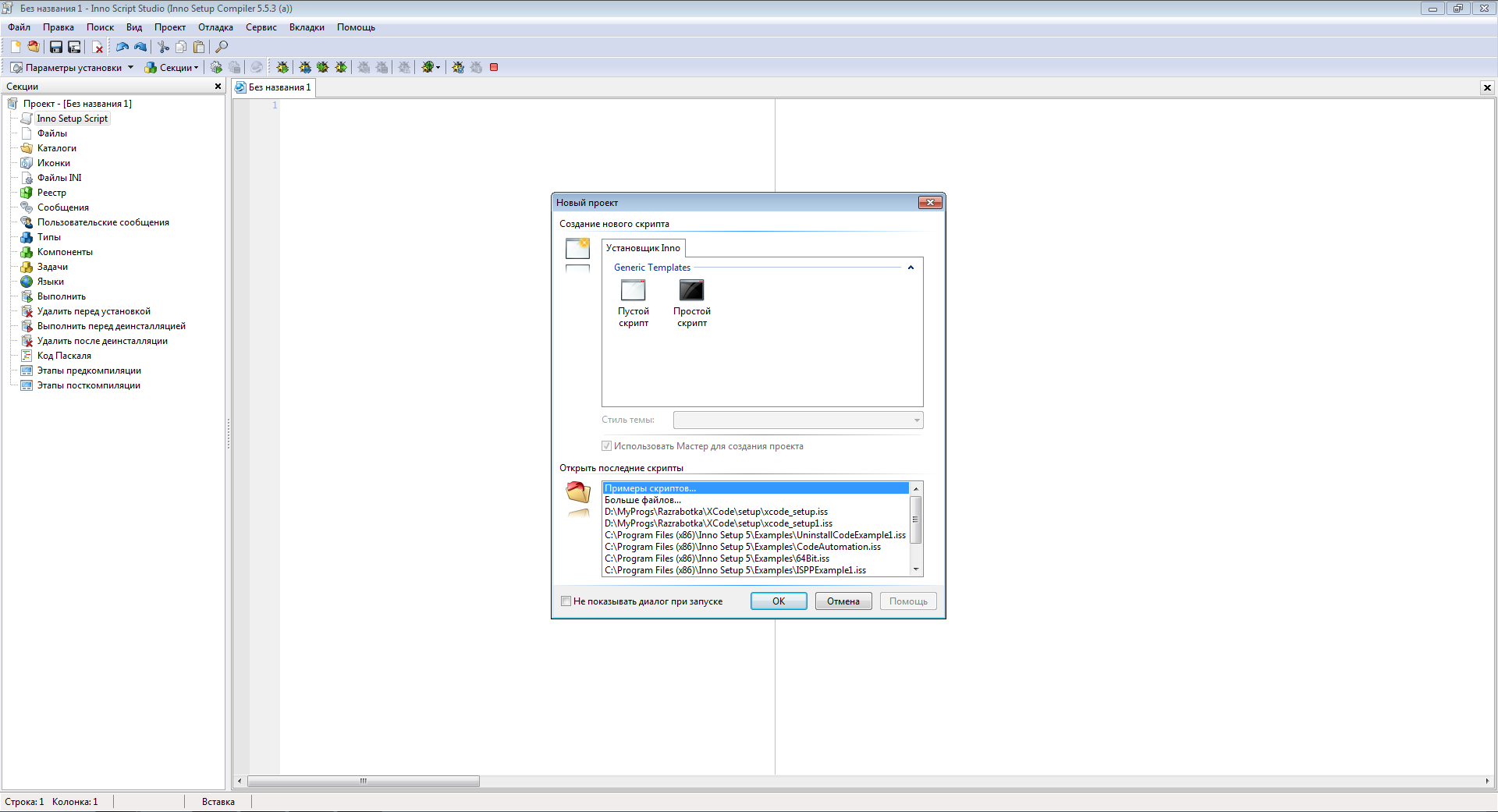Toggle Использовать Мастер для создания проекта checkbox

(607, 446)
